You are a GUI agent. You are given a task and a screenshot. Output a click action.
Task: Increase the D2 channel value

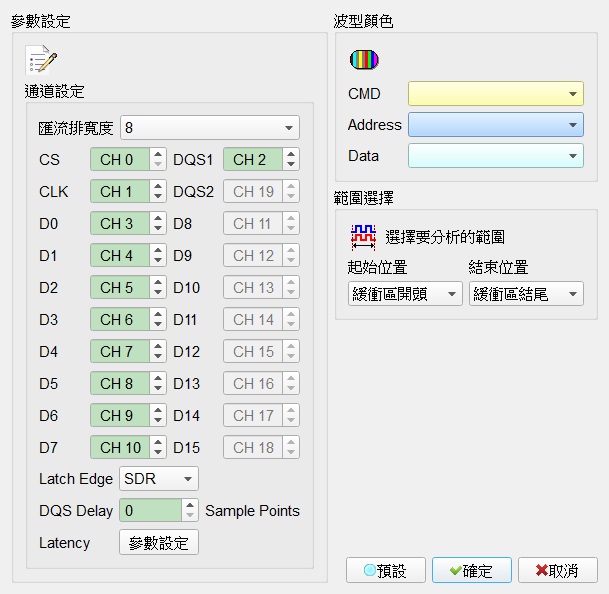tap(158, 282)
